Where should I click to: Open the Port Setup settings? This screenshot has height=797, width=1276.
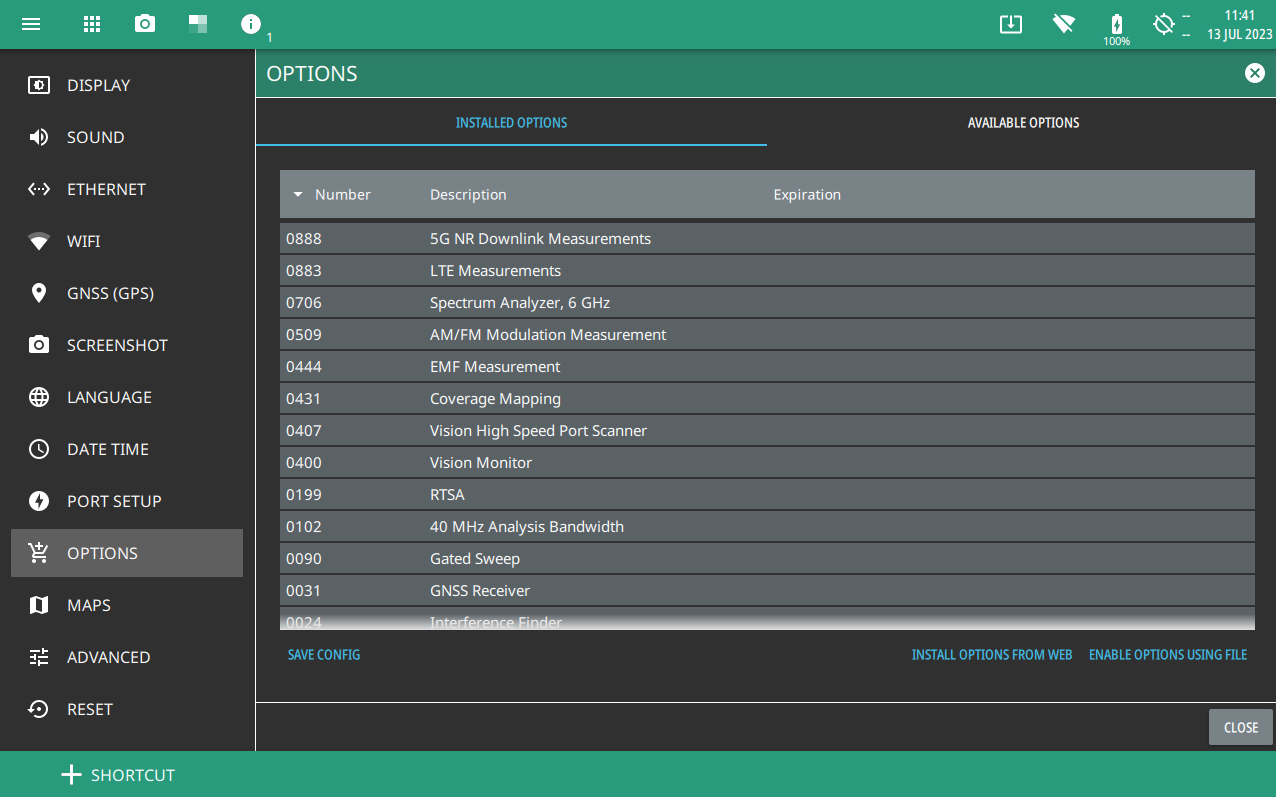click(113, 501)
